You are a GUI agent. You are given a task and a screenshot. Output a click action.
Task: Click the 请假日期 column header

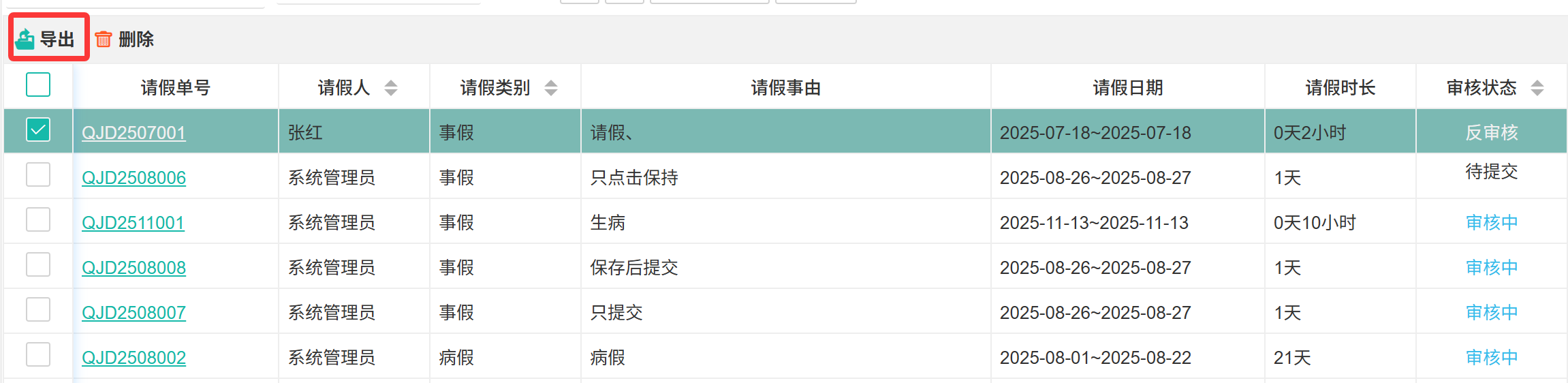[1127, 88]
